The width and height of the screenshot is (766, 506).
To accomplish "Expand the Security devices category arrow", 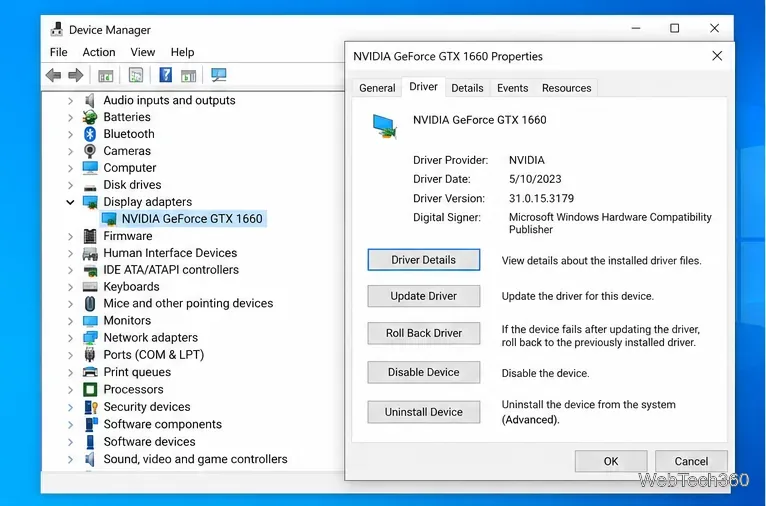I will (70, 407).
